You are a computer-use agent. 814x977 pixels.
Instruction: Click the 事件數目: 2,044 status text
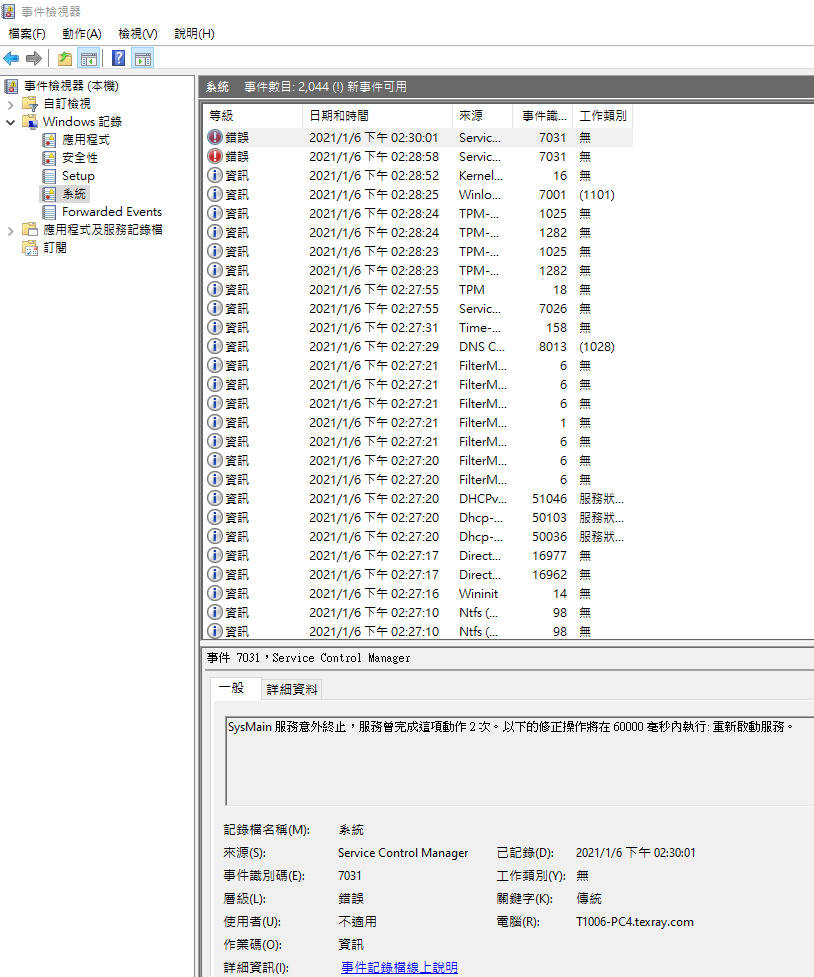point(325,87)
